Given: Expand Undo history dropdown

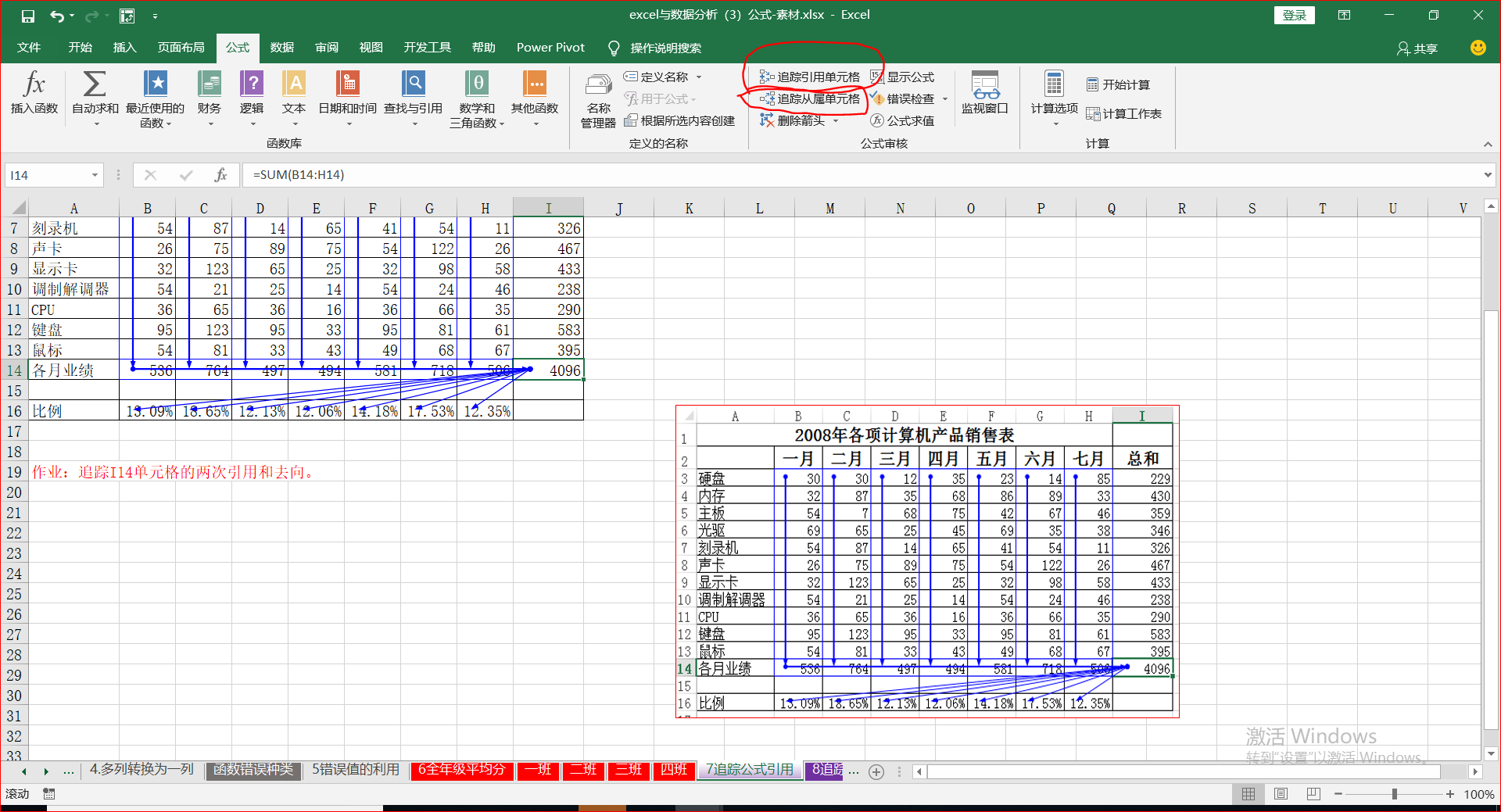Looking at the screenshot, I should [x=72, y=16].
